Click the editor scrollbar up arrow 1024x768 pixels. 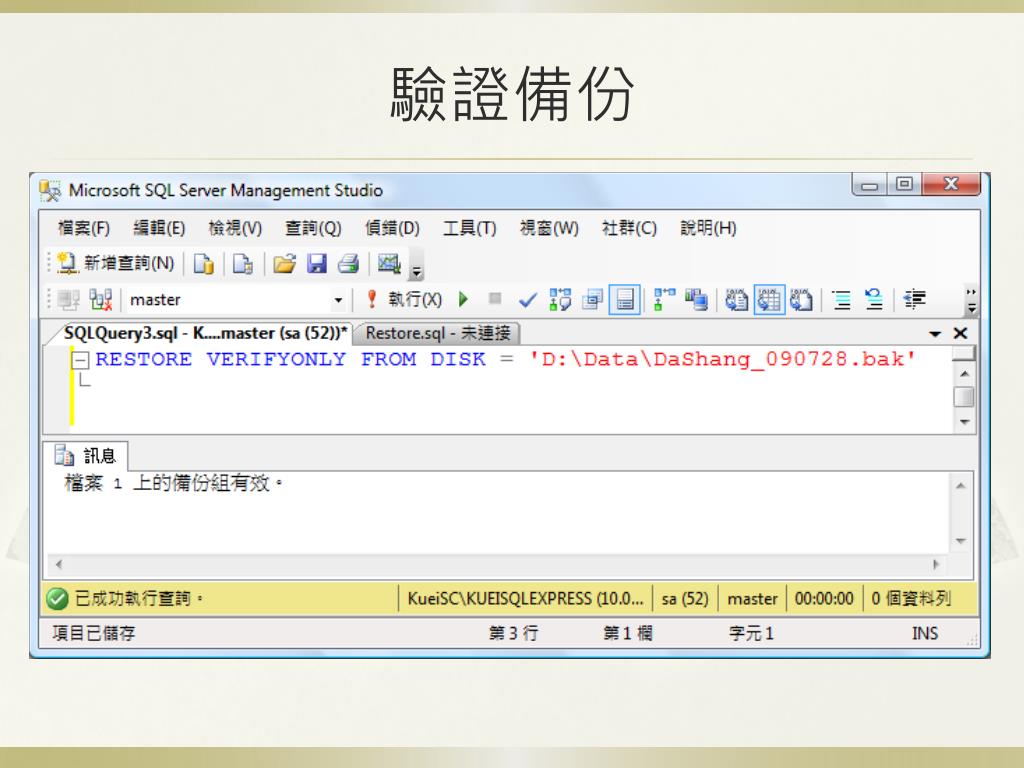965,374
